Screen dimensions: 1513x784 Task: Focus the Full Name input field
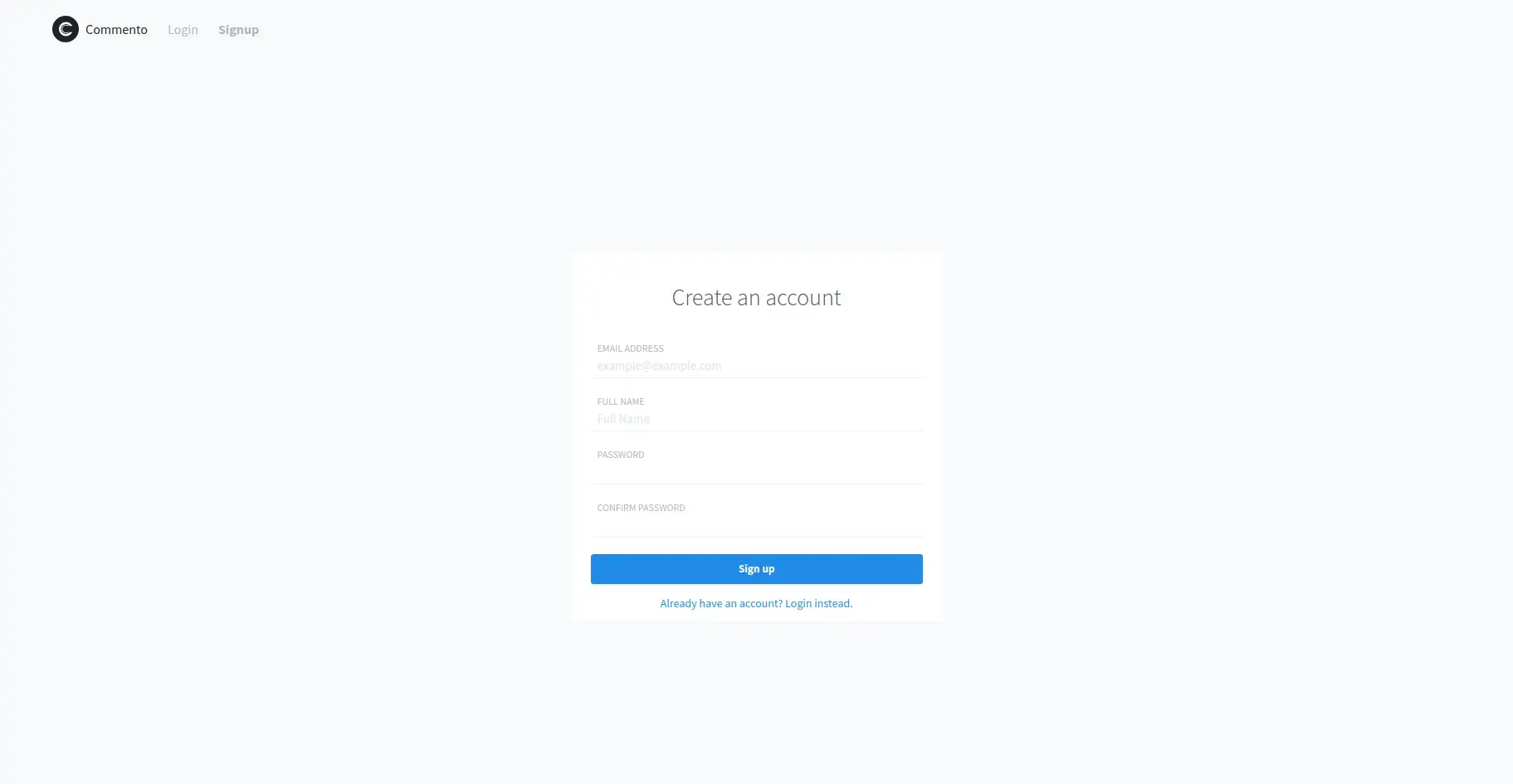(757, 419)
